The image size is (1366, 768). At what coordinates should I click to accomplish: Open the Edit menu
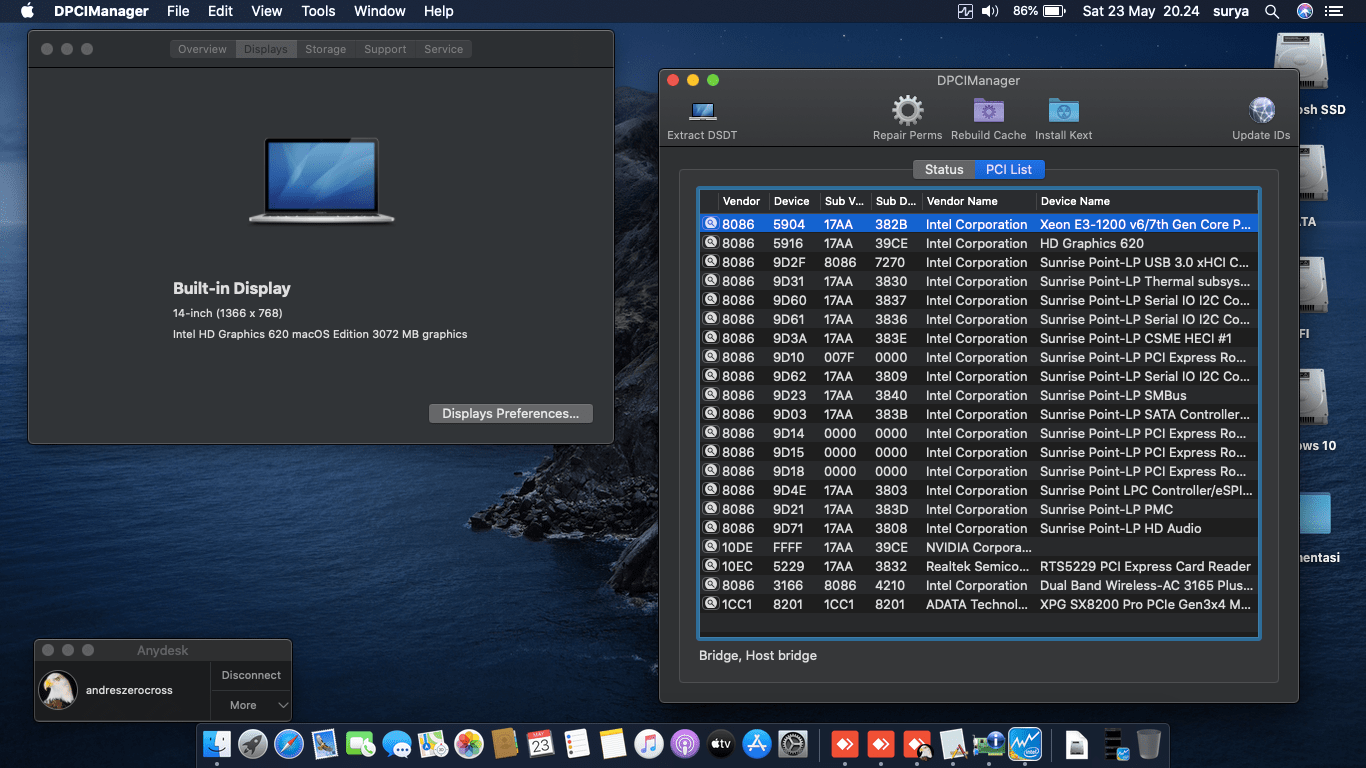click(220, 11)
